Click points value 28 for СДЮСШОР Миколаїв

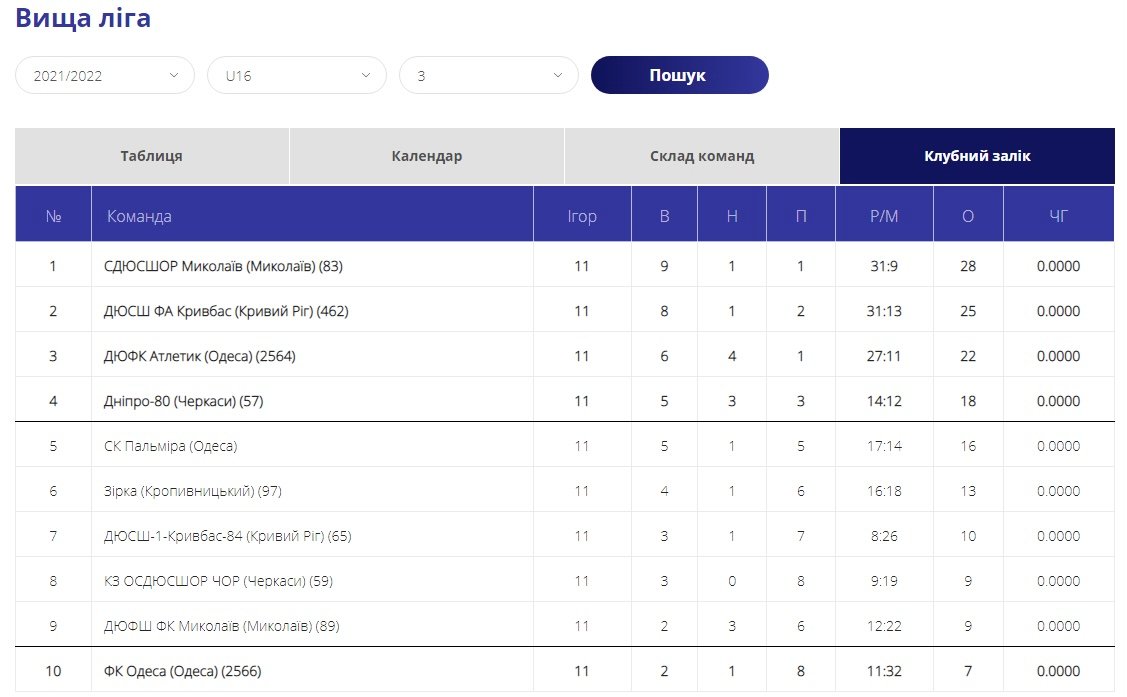click(x=968, y=267)
